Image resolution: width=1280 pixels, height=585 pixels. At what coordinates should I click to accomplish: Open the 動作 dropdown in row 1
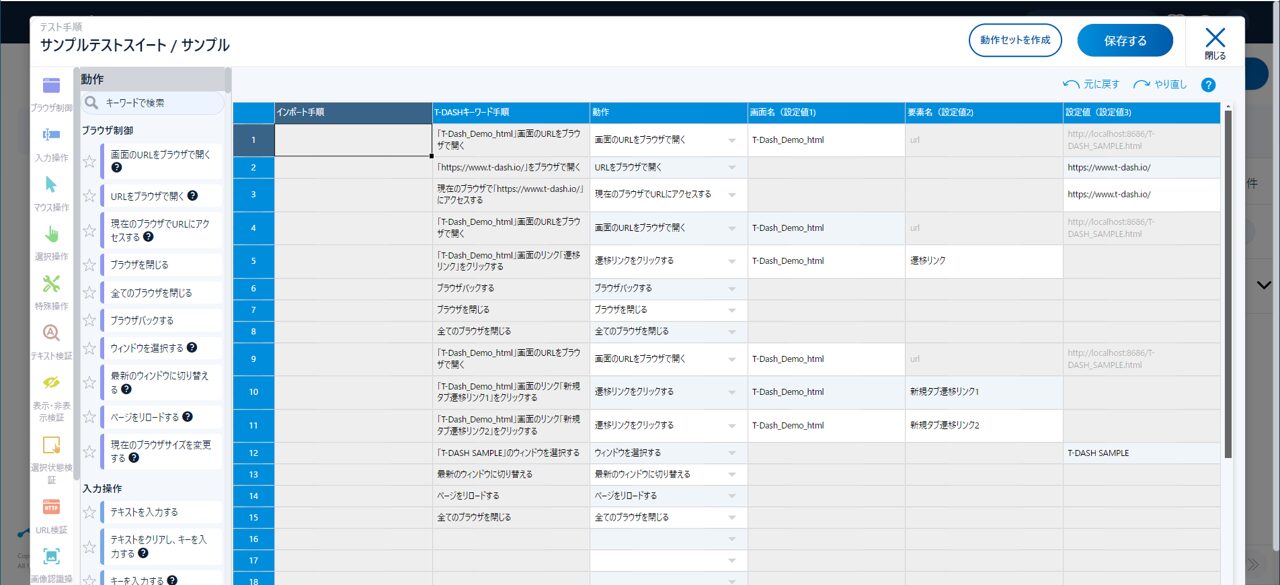[x=732, y=140]
